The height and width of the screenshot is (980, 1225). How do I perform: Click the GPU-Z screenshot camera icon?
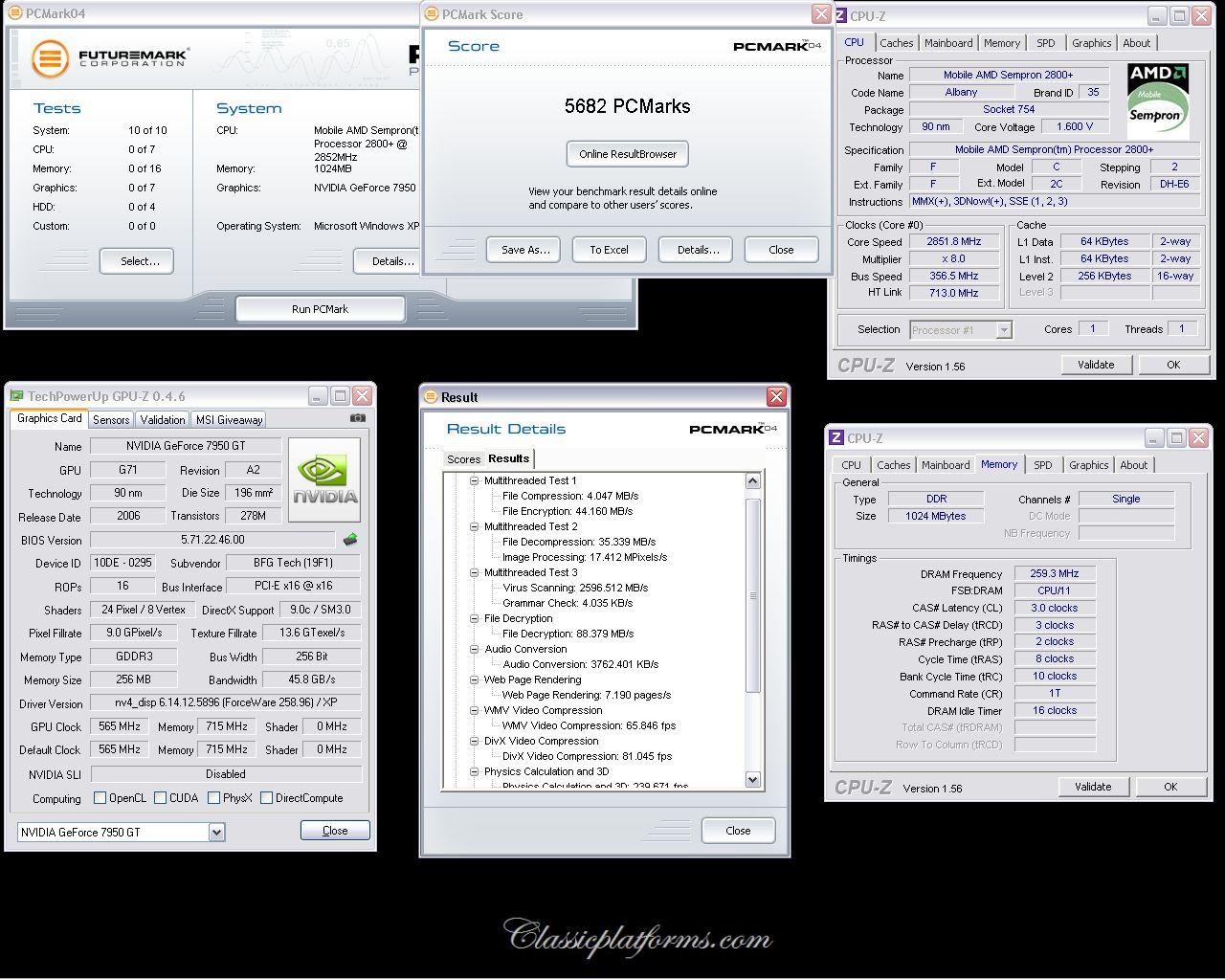click(x=358, y=418)
